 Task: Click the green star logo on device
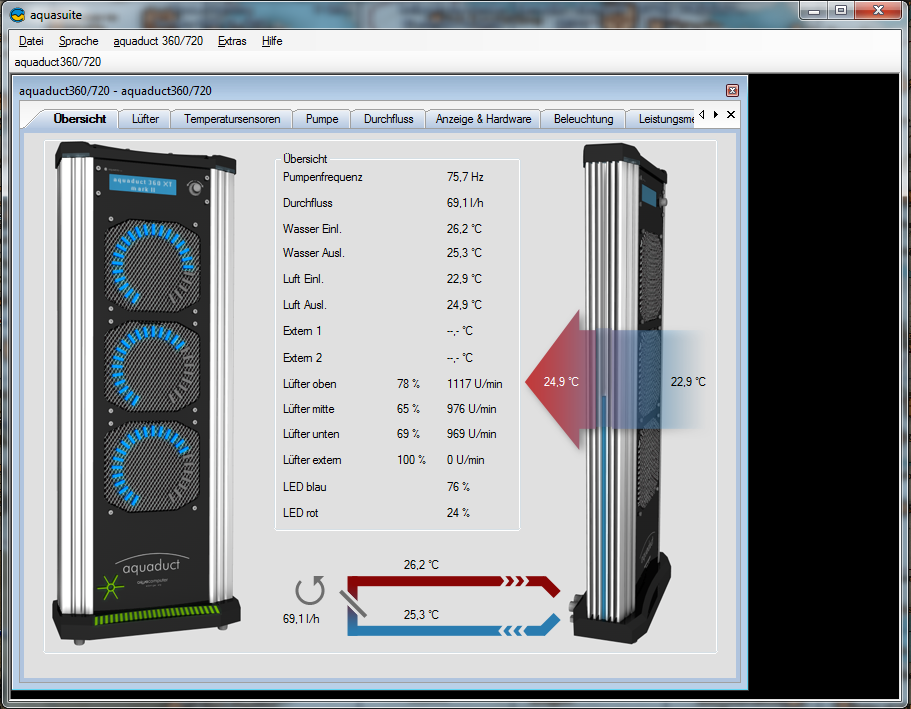(110, 587)
